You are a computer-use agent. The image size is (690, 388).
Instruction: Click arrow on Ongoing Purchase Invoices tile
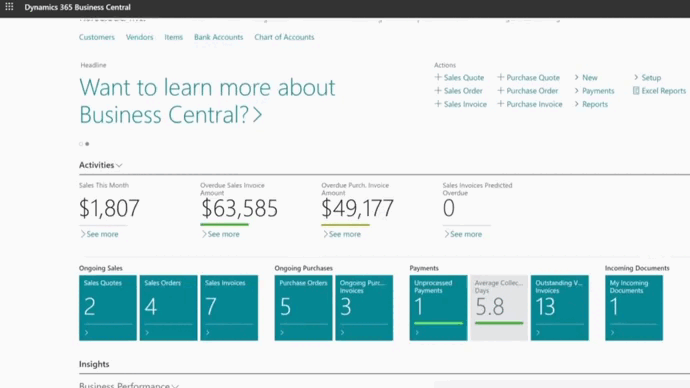click(343, 333)
